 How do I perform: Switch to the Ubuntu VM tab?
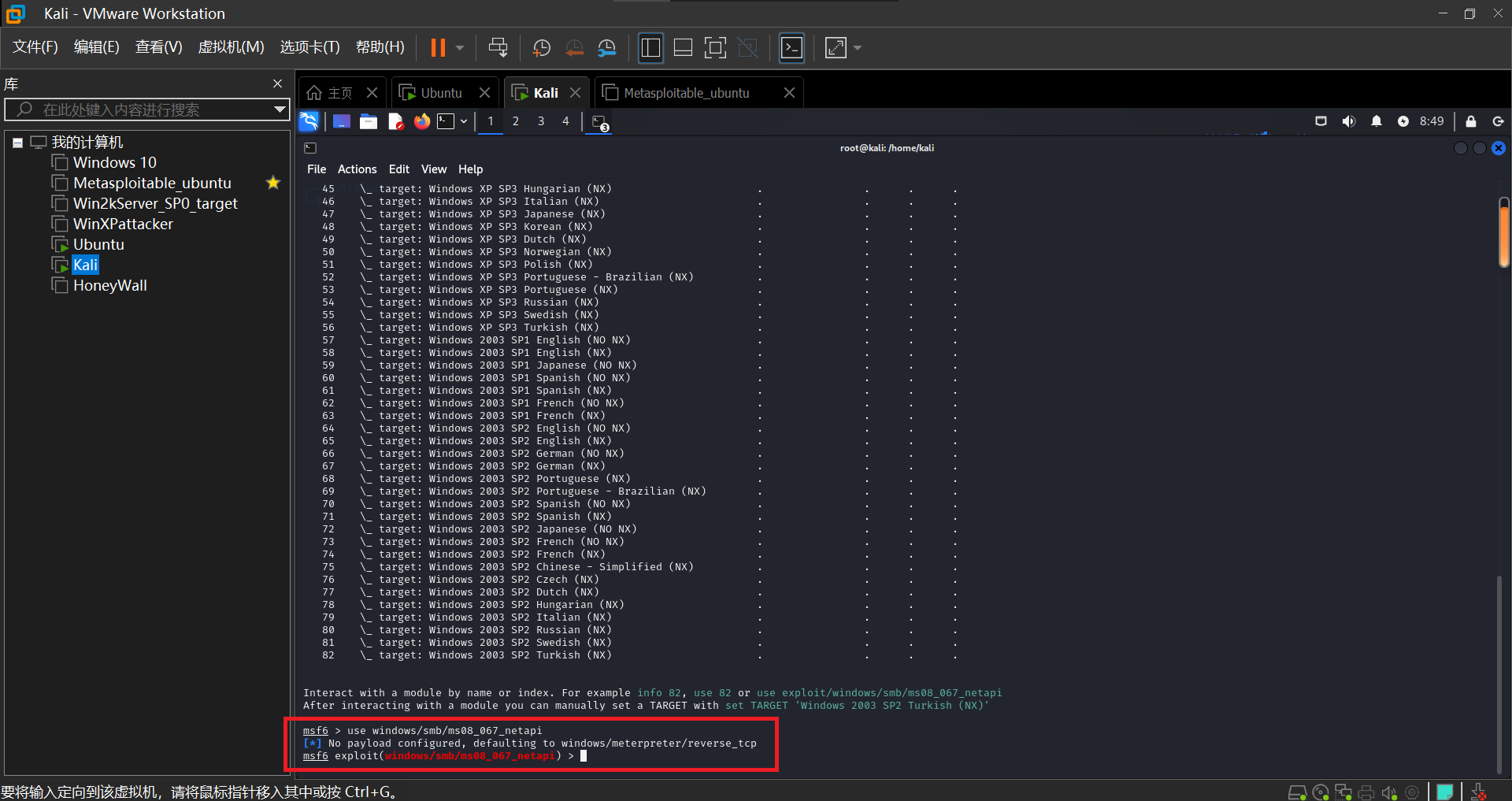pyautogui.click(x=432, y=93)
